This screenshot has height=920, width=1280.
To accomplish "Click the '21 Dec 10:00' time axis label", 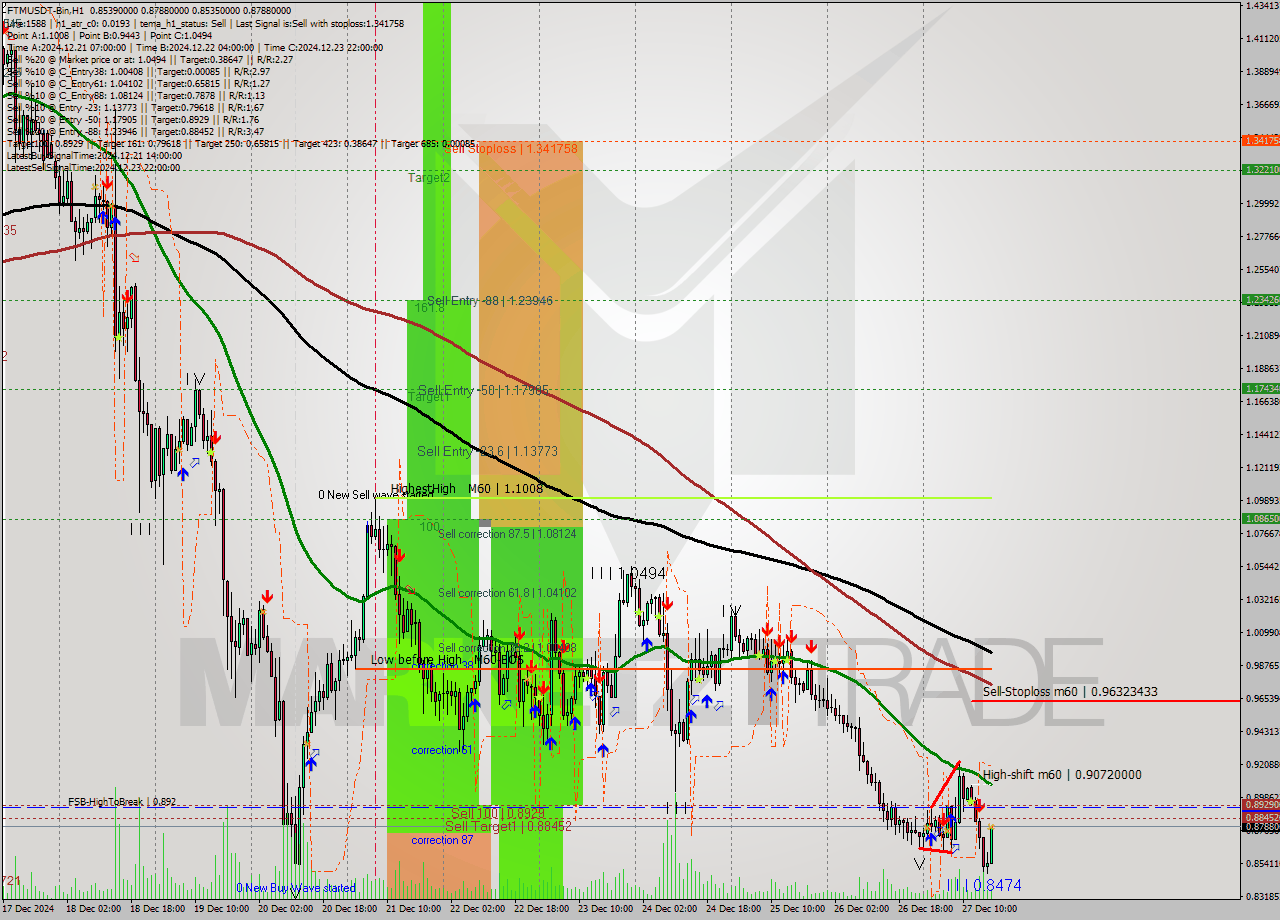I will tap(413, 909).
